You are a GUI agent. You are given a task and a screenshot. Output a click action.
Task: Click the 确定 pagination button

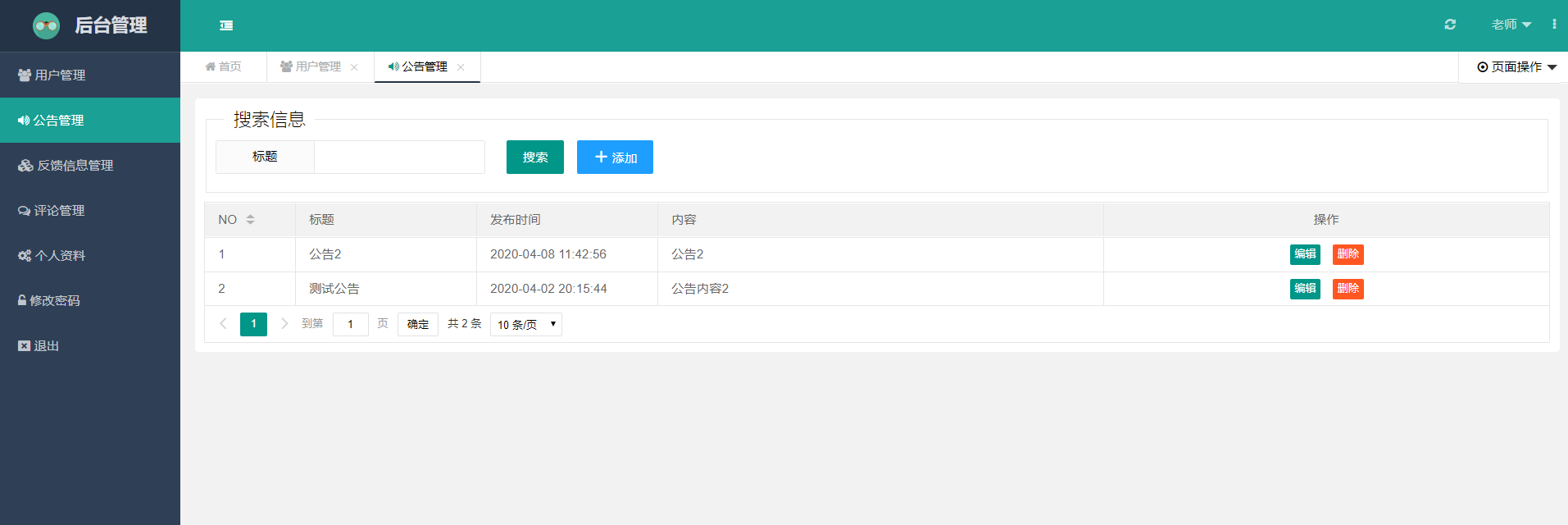pos(418,324)
